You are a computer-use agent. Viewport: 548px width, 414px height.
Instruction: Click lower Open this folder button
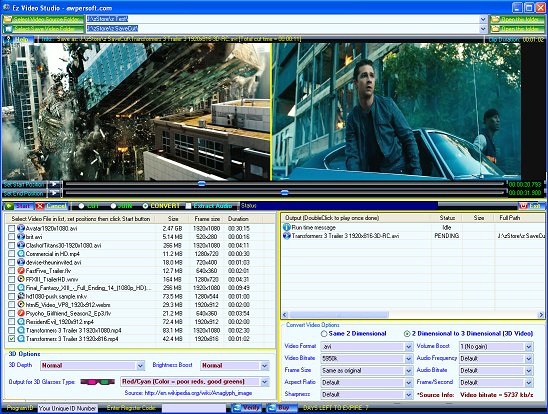(x=517, y=29)
